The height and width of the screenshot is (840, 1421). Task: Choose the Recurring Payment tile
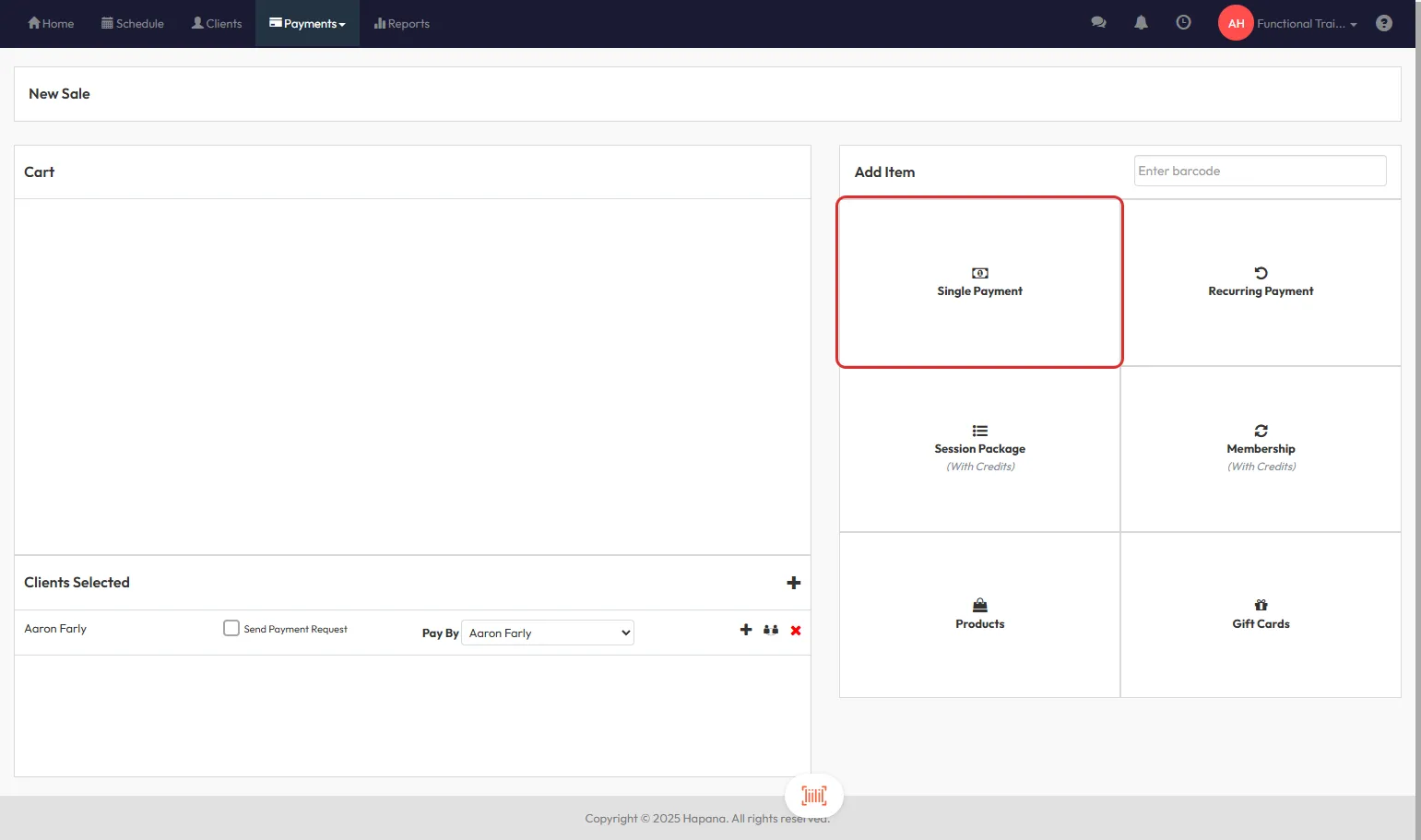(1261, 282)
